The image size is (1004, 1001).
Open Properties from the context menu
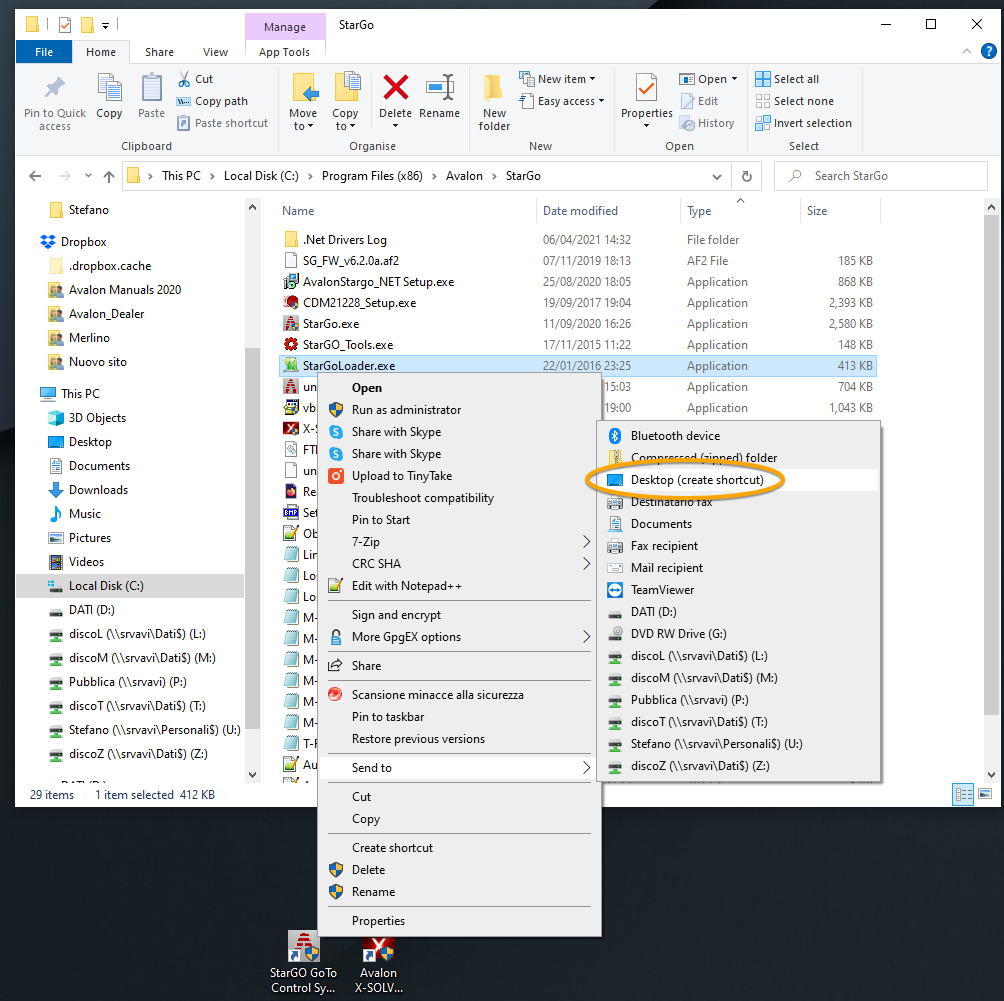378,921
